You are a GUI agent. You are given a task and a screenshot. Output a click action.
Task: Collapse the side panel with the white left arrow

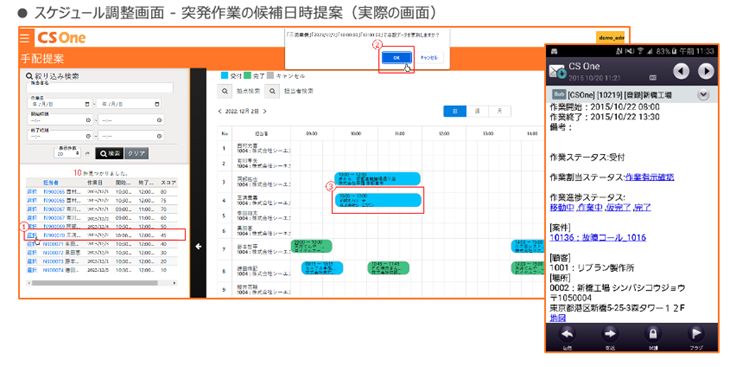pyautogui.click(x=198, y=246)
